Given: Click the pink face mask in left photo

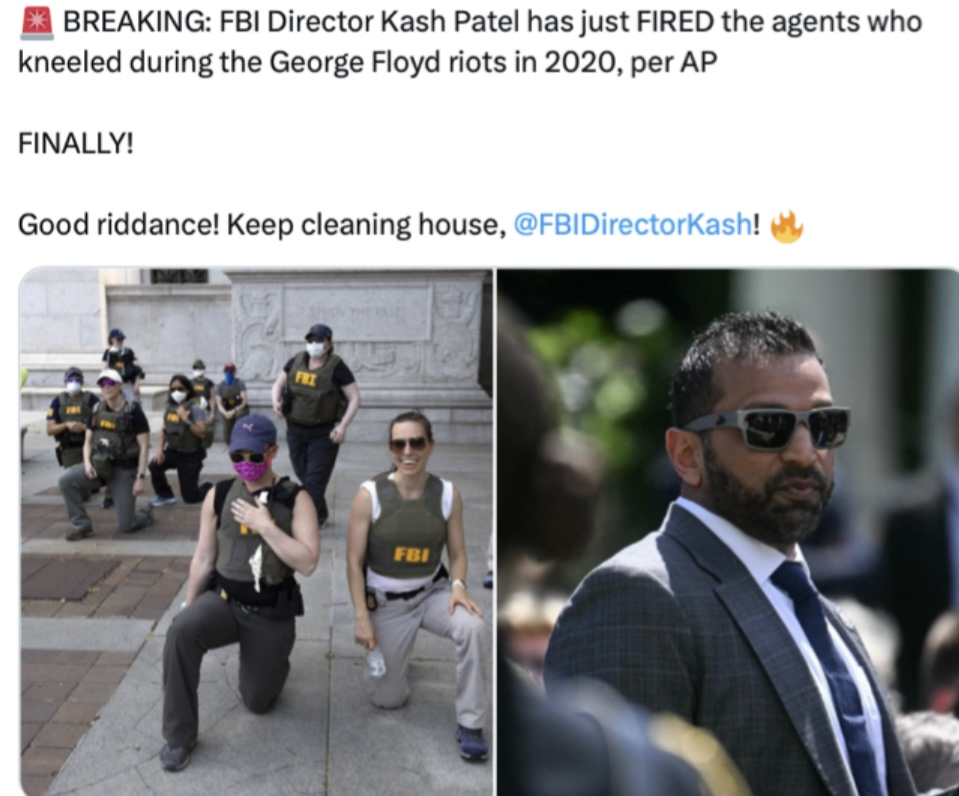Looking at the screenshot, I should click(x=251, y=470).
